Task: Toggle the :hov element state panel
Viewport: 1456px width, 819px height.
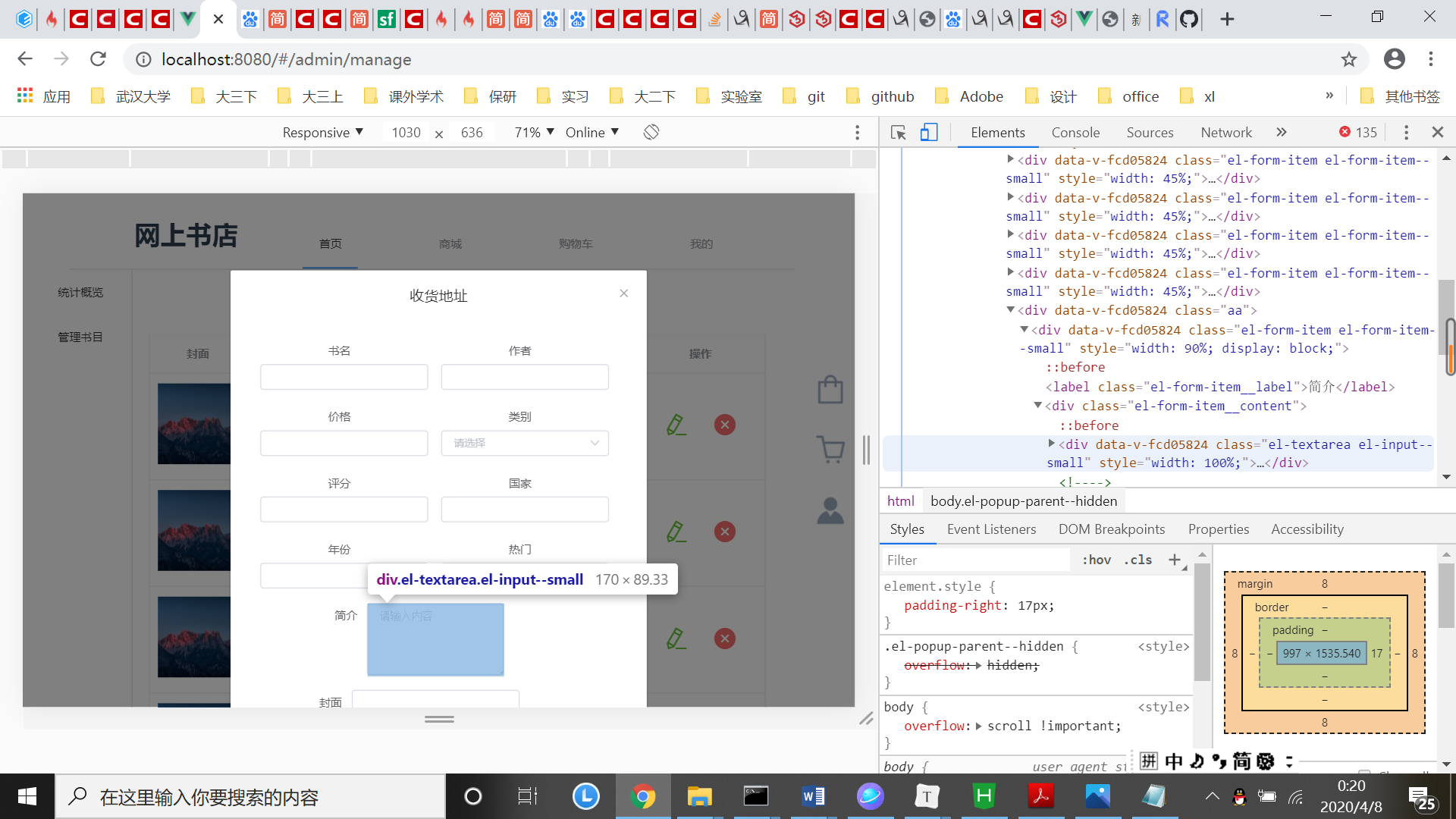Action: click(1096, 560)
